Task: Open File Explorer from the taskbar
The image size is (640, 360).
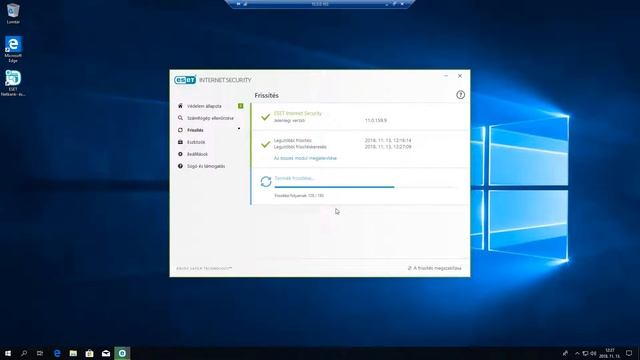Action: pos(73,353)
